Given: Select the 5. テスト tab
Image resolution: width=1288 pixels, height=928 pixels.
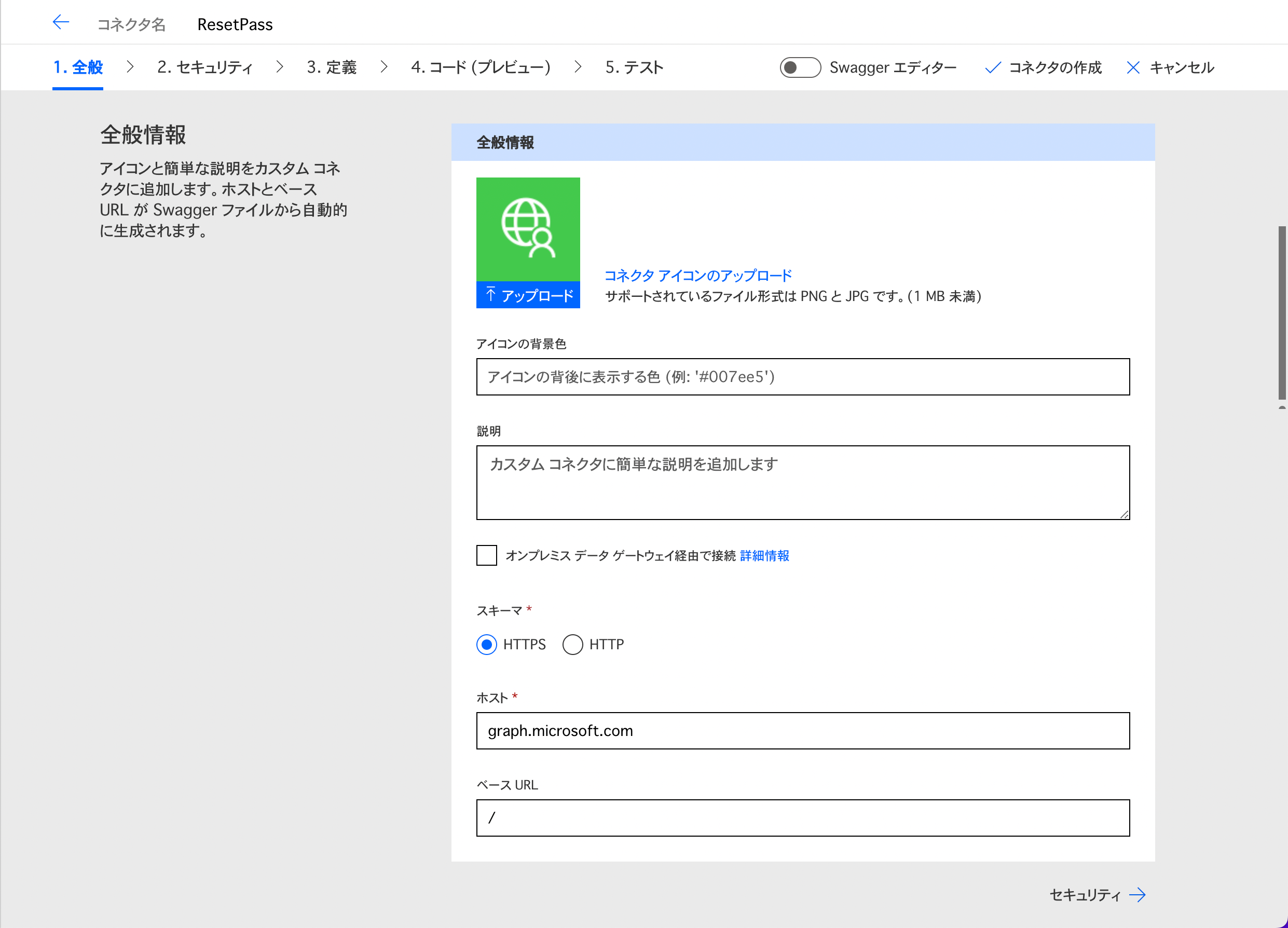Looking at the screenshot, I should click(634, 67).
